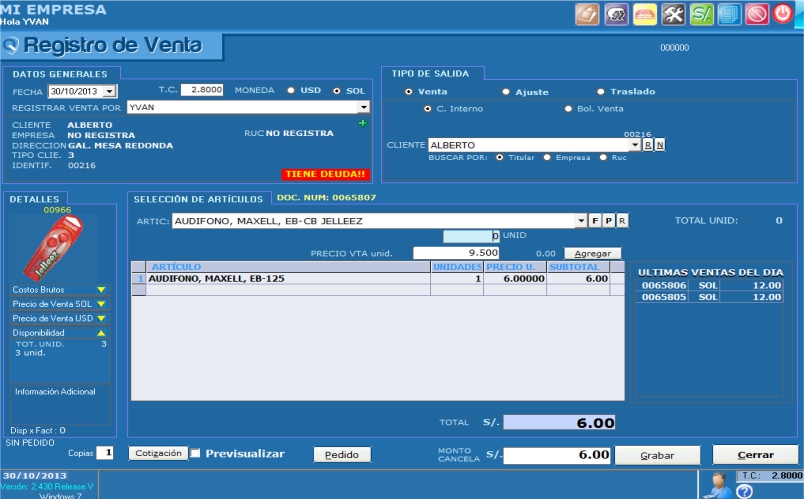Expand the Costos Brutos section

pos(100,289)
